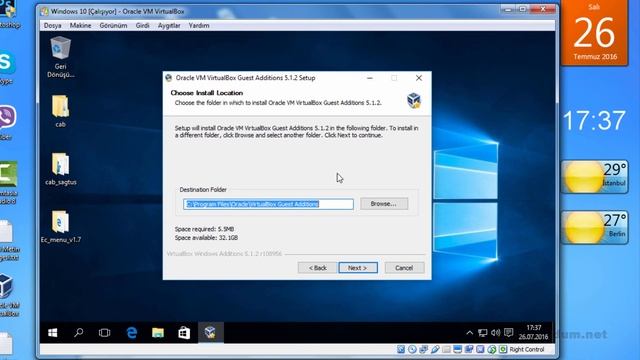Viewport: 640px width, 360px height.
Task: Open the Action Center notification icon
Action: pyautogui.click(x=509, y=333)
